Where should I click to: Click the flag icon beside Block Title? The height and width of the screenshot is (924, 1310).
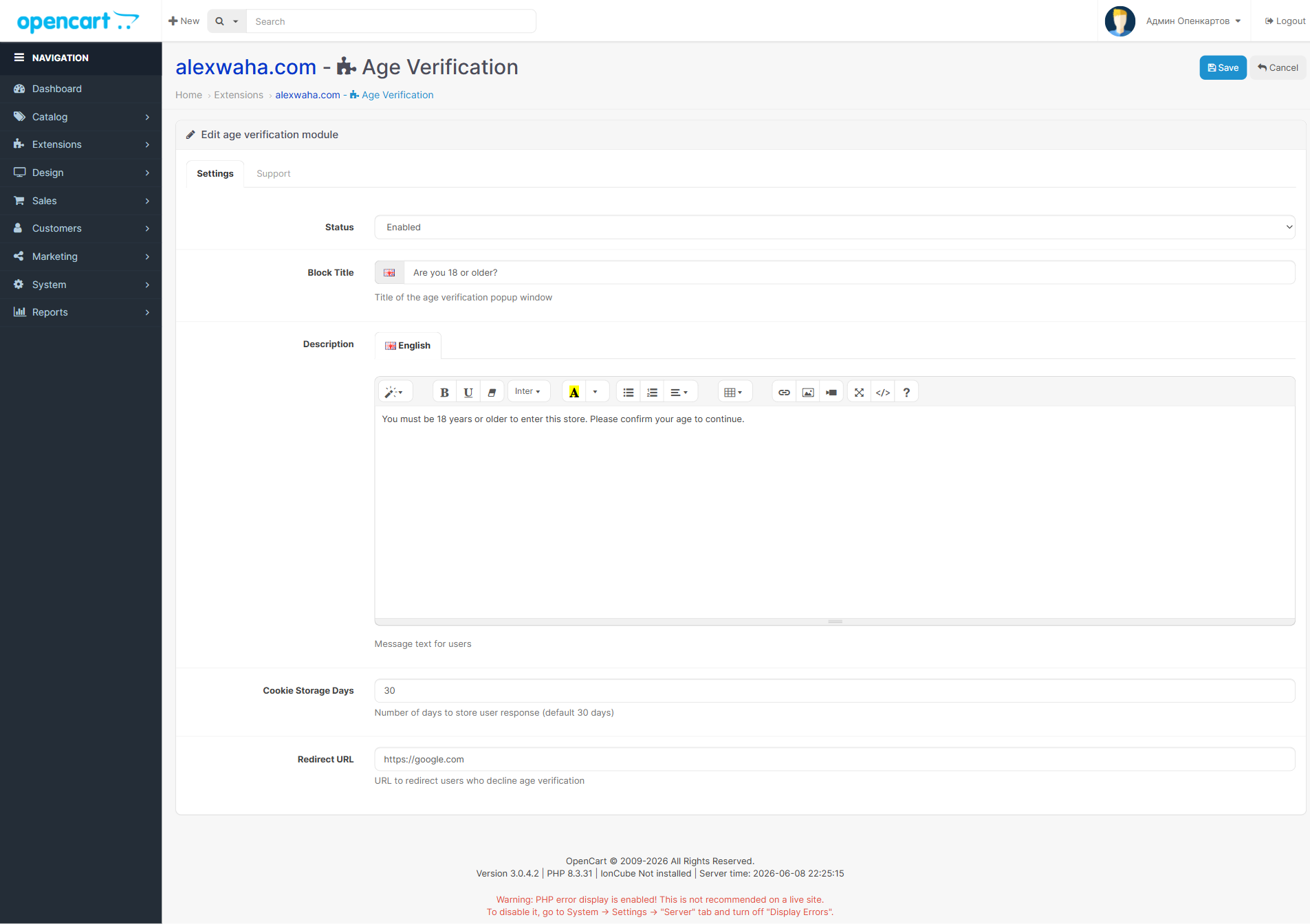point(389,272)
